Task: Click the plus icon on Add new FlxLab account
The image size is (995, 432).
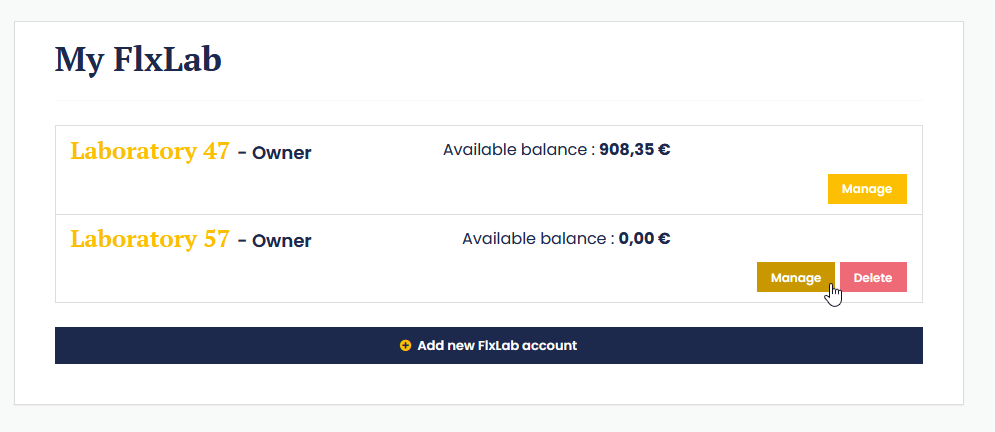Action: coord(405,346)
